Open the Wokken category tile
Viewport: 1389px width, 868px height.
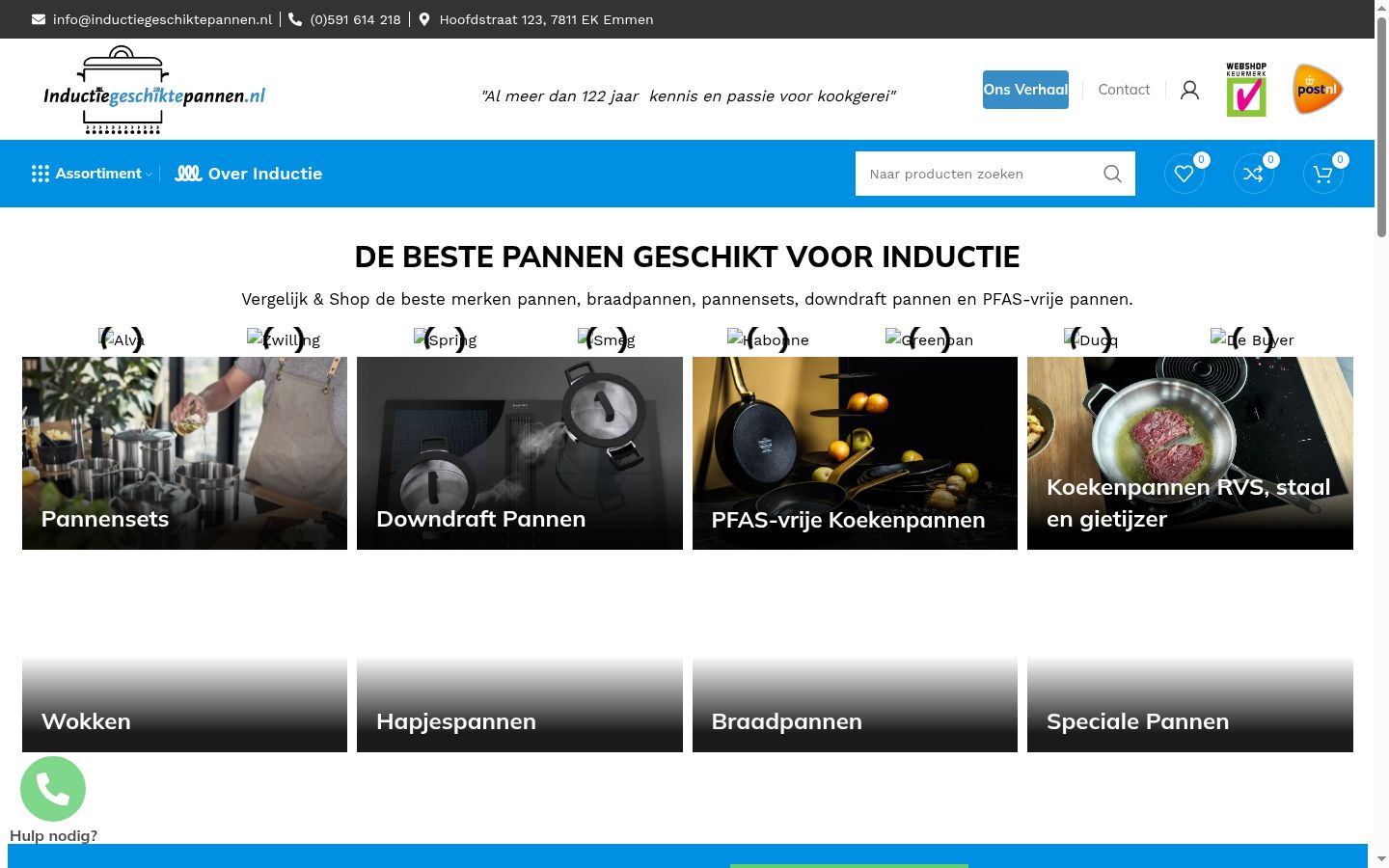pyautogui.click(x=184, y=656)
